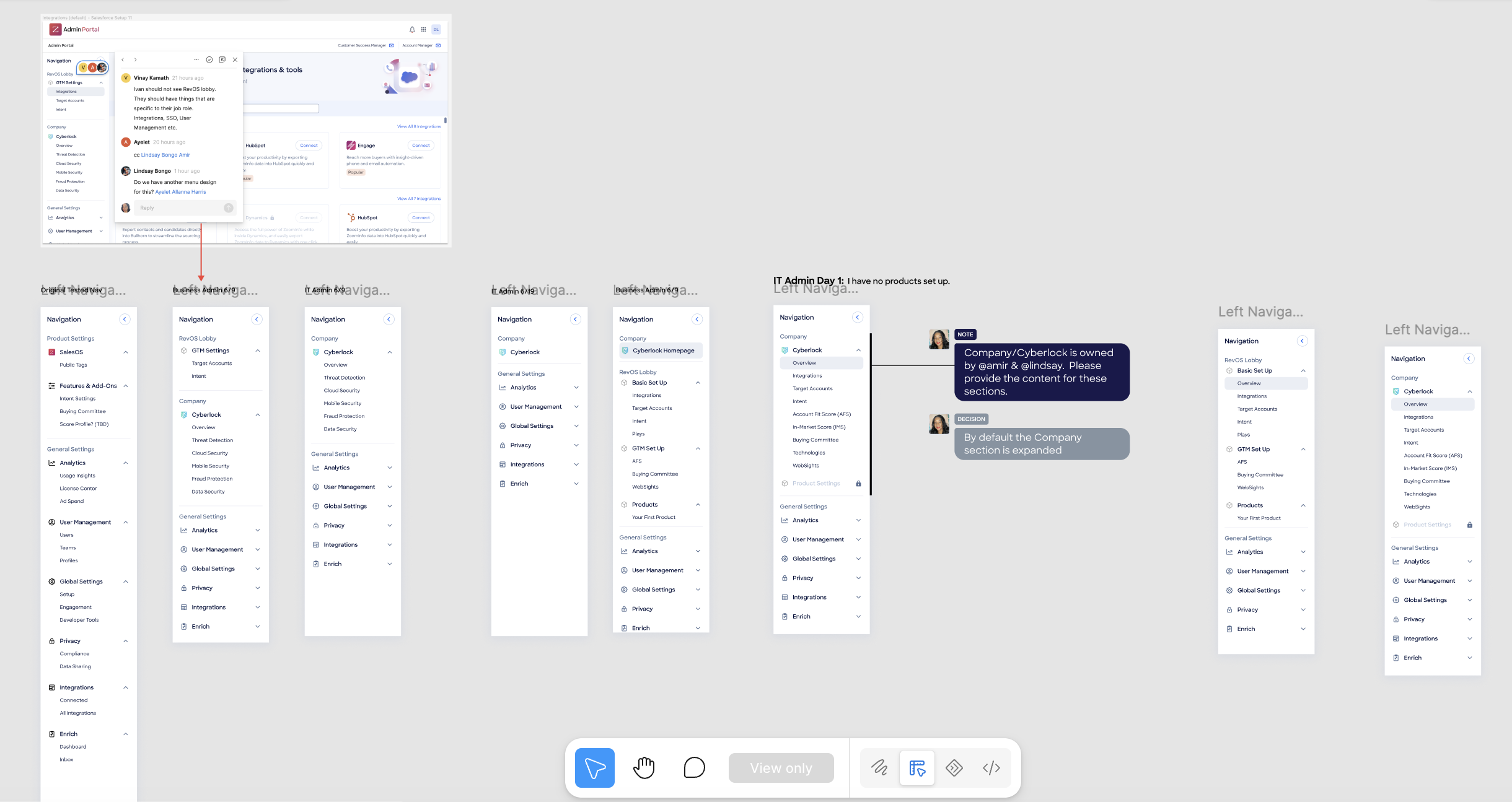The height and width of the screenshot is (802, 1512).
Task: Select Usage Insights in Original Tested Nav
Action: click(x=77, y=476)
